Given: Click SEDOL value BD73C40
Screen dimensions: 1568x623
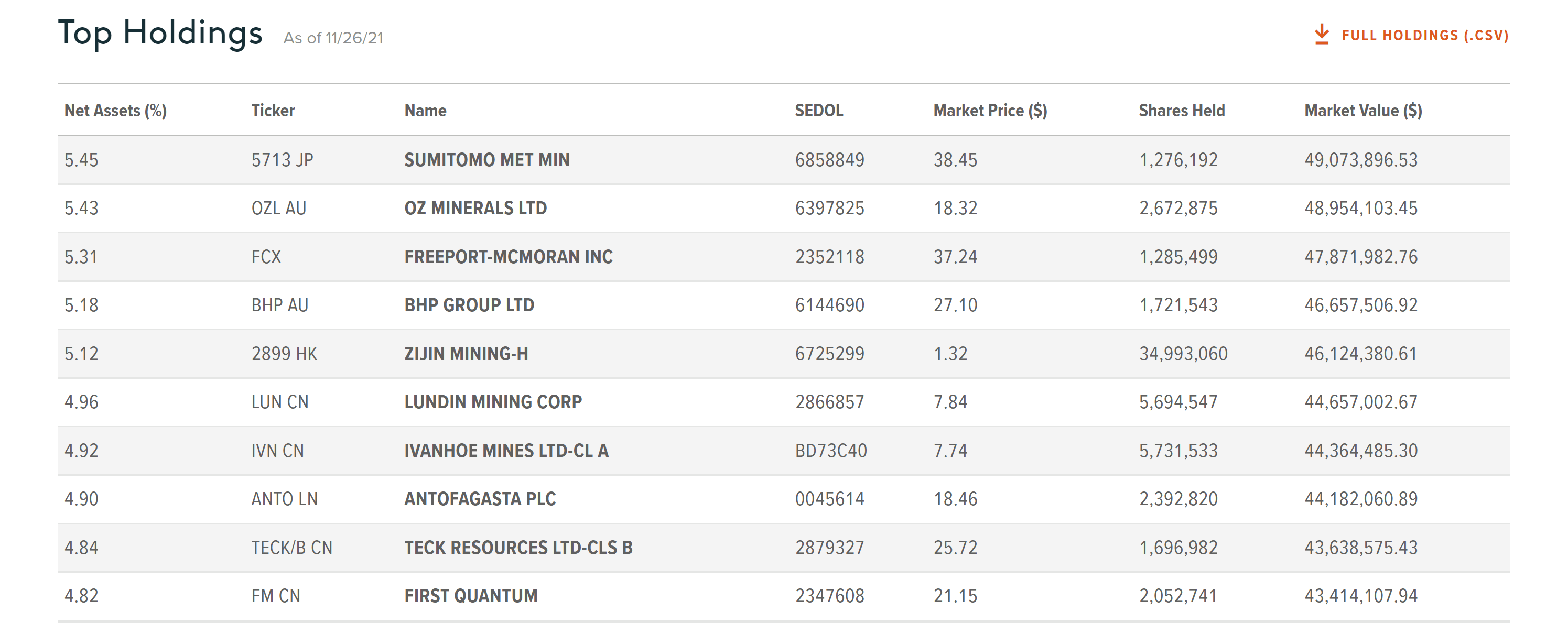Looking at the screenshot, I should [x=830, y=450].
